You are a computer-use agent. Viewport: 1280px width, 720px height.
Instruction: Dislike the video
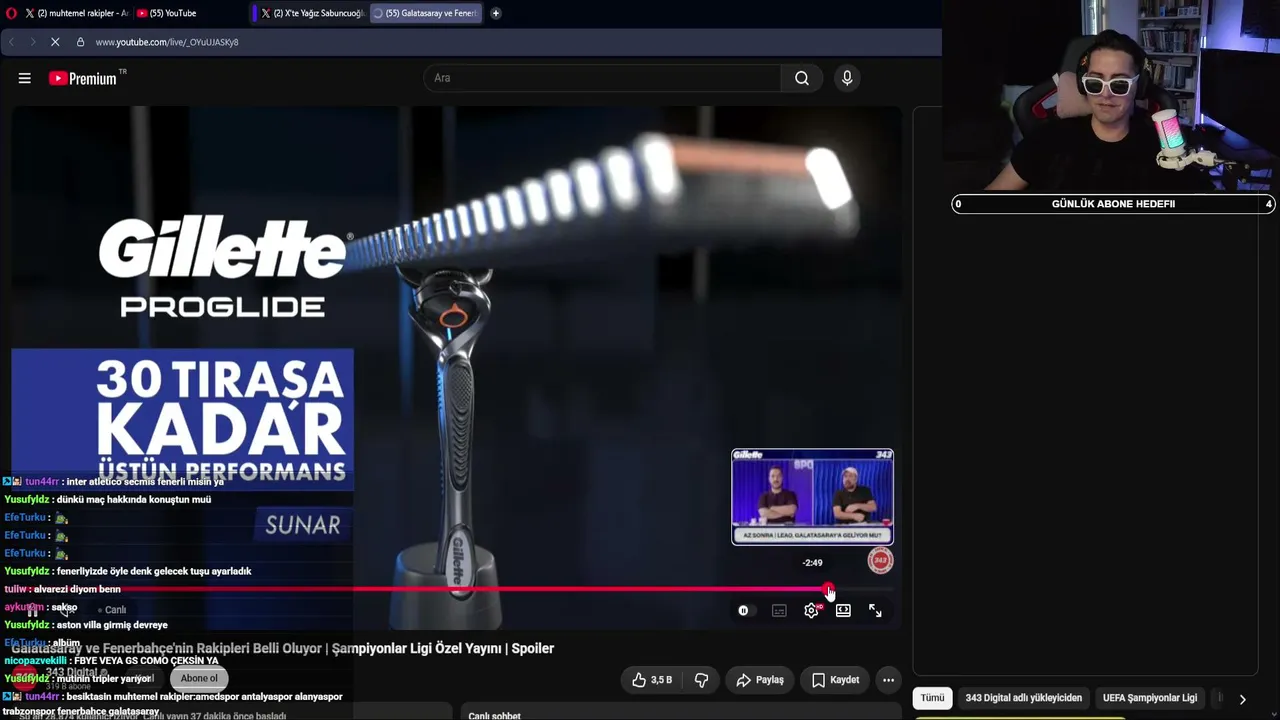pos(701,680)
